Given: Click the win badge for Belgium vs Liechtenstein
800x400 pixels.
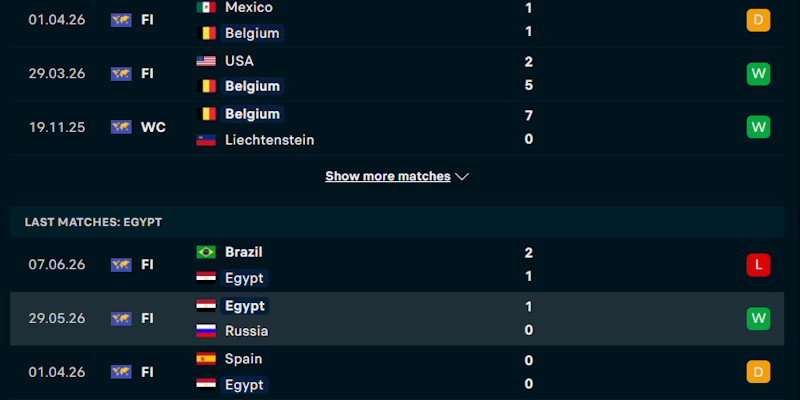Looking at the screenshot, I should [758, 127].
